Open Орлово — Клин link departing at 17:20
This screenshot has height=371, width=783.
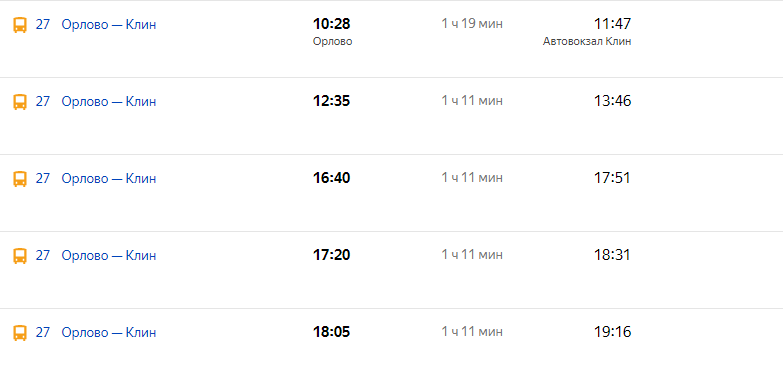(109, 255)
